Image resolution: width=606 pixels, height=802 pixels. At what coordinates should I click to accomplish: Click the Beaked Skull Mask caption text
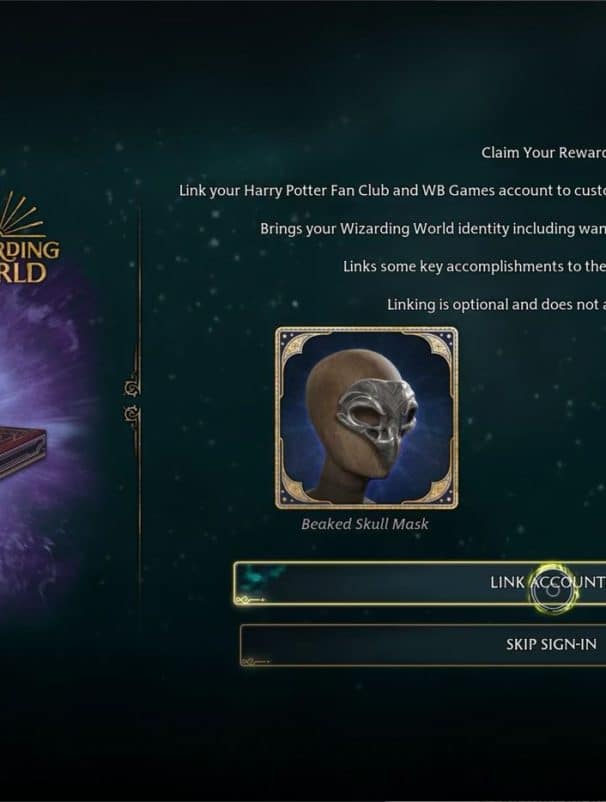pos(365,524)
